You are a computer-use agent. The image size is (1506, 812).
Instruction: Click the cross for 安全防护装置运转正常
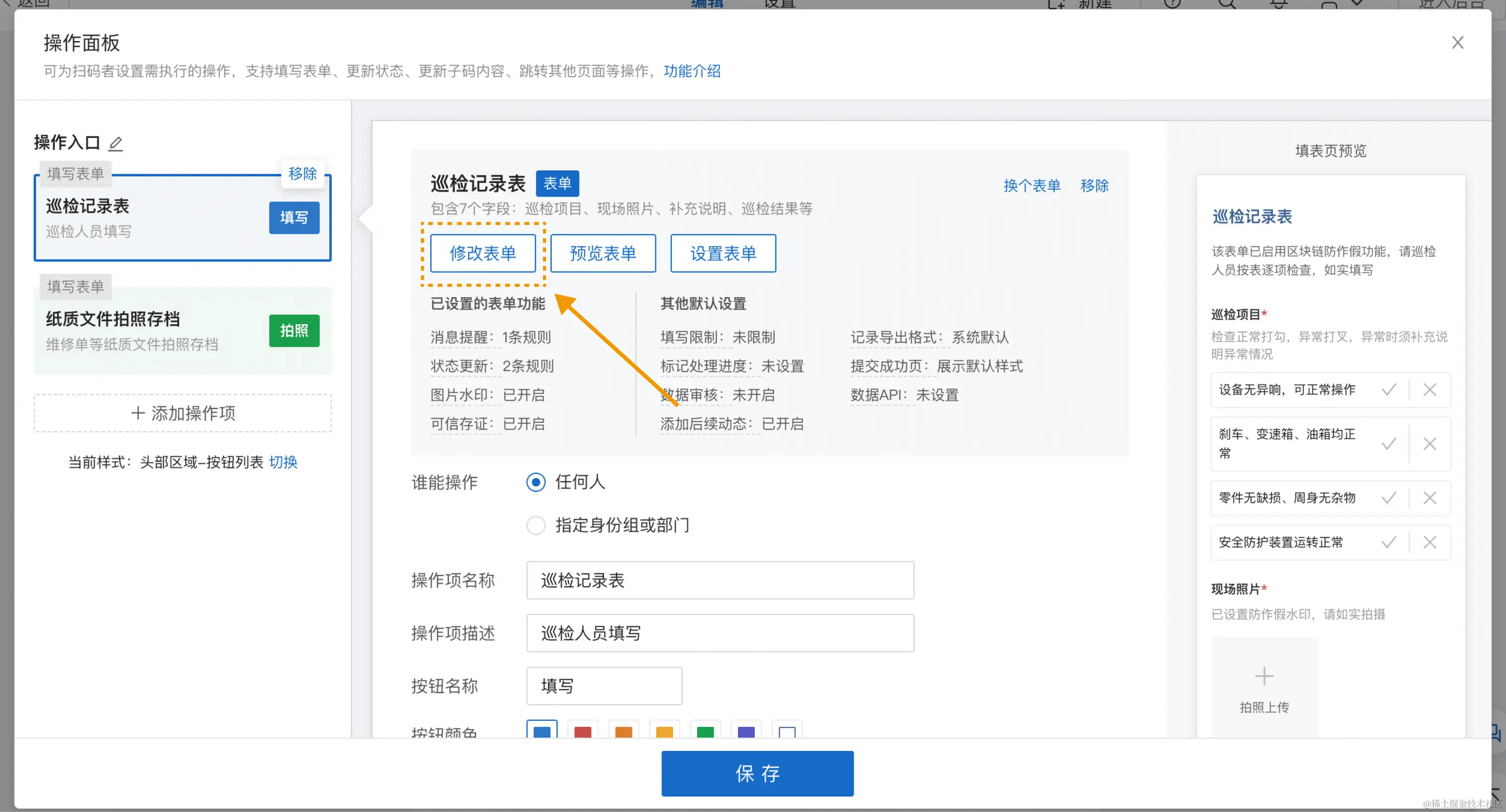[x=1430, y=543]
